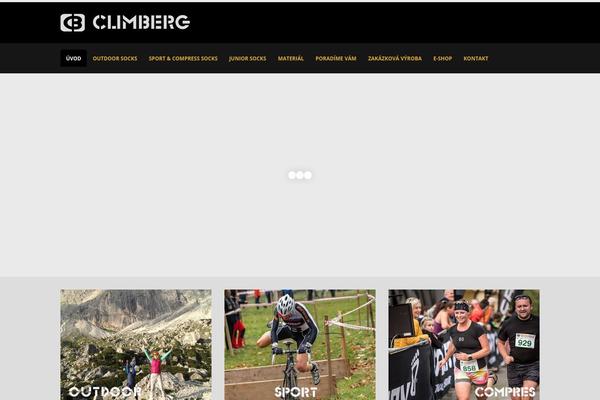The image size is (600, 400).
Task: Open the Poradíme vám section
Action: point(336,58)
